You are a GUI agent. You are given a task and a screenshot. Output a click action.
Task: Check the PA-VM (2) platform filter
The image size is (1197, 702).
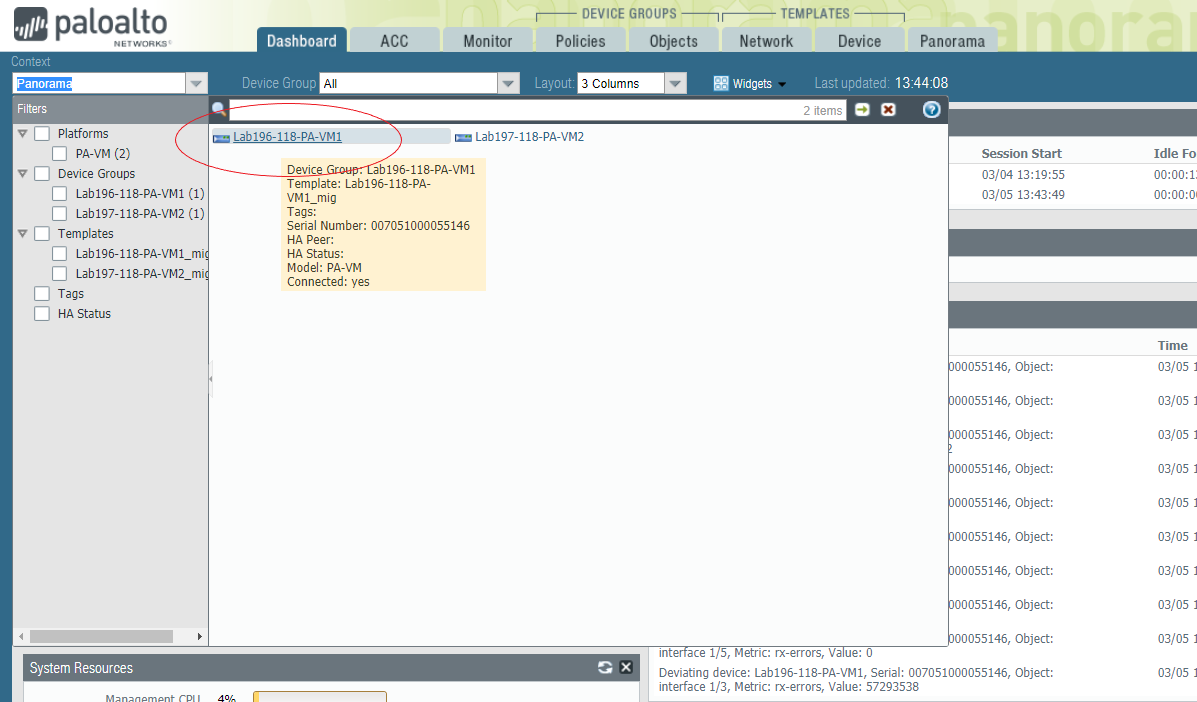(58, 153)
